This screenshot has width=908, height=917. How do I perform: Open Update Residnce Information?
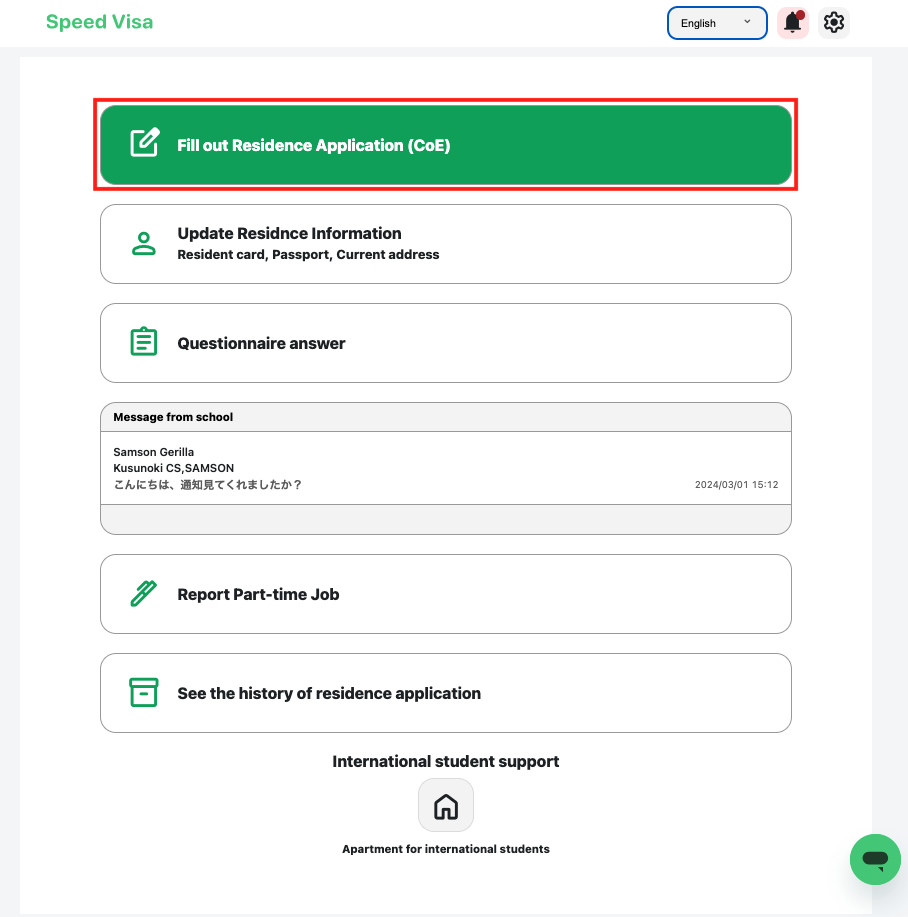446,244
